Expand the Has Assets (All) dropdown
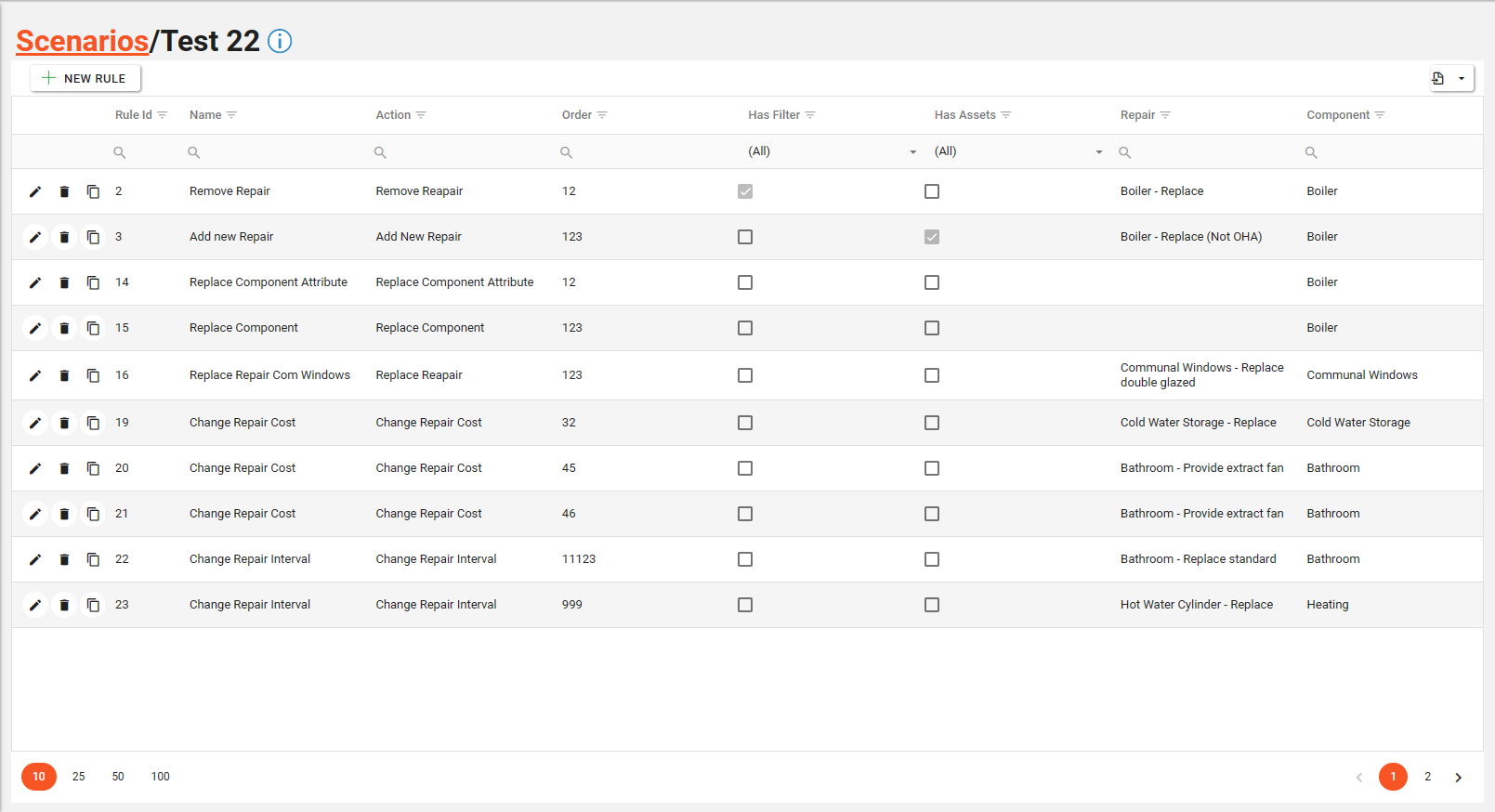 [x=1017, y=151]
